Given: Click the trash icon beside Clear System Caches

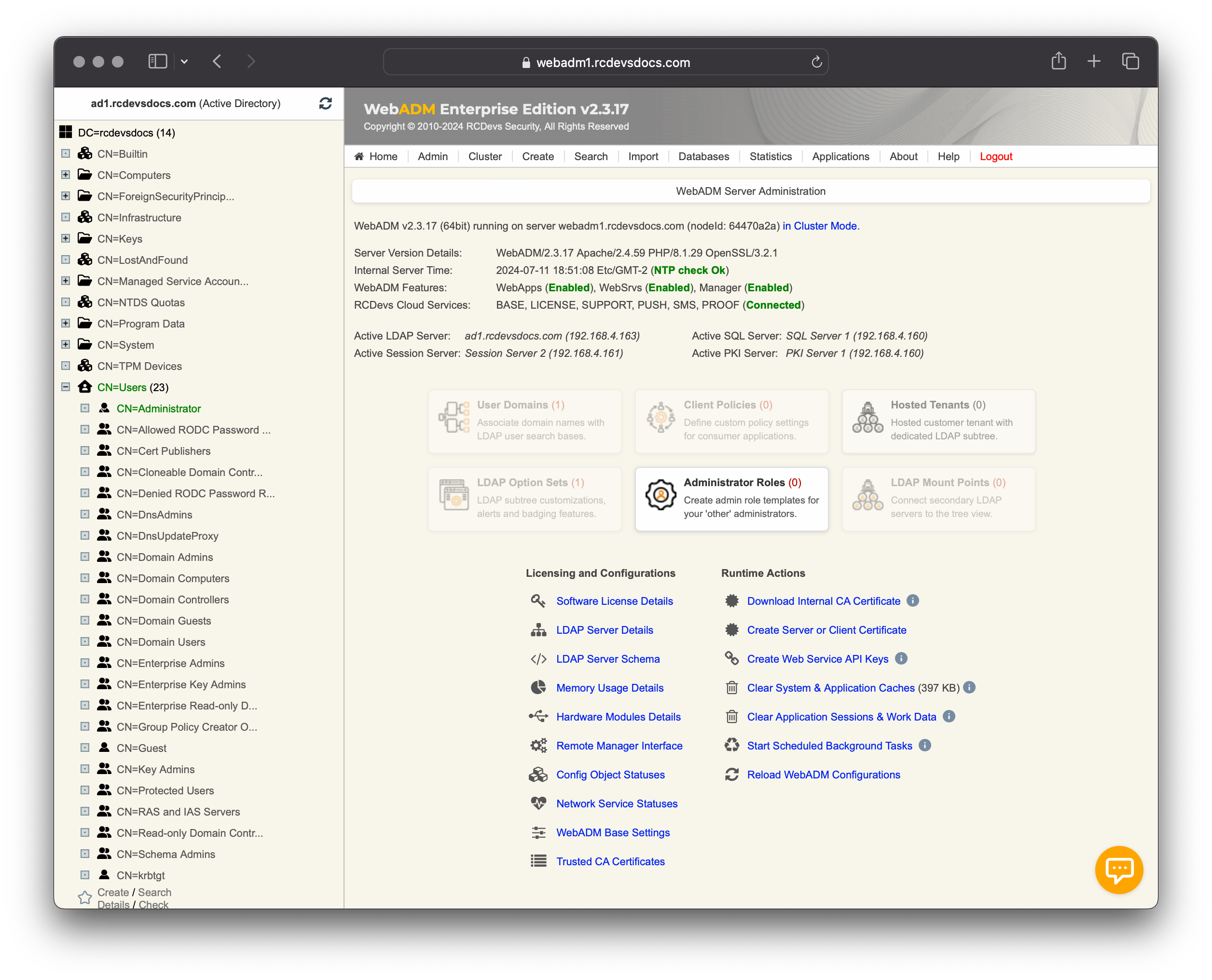Looking at the screenshot, I should 731,688.
